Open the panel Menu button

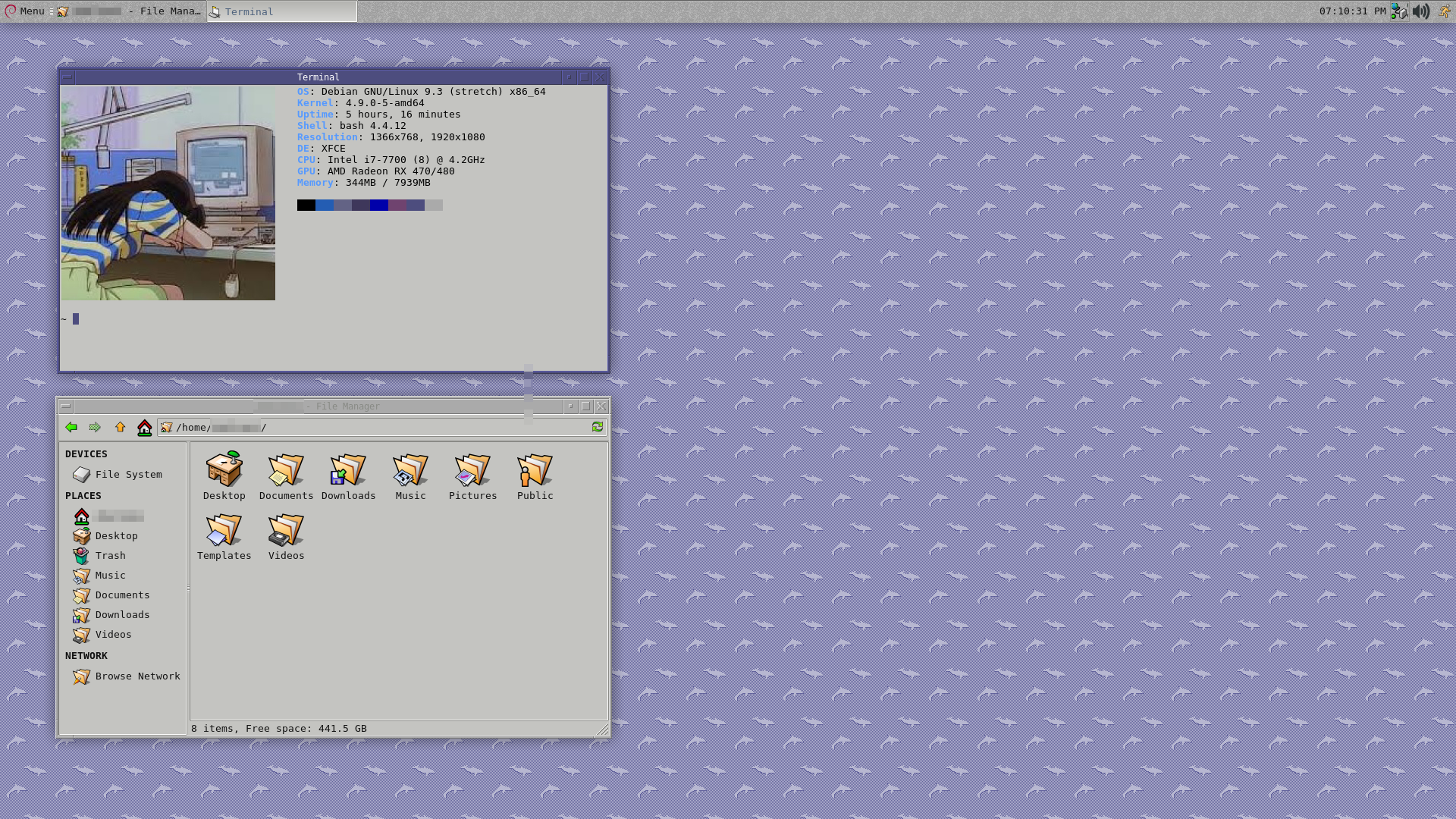(25, 11)
